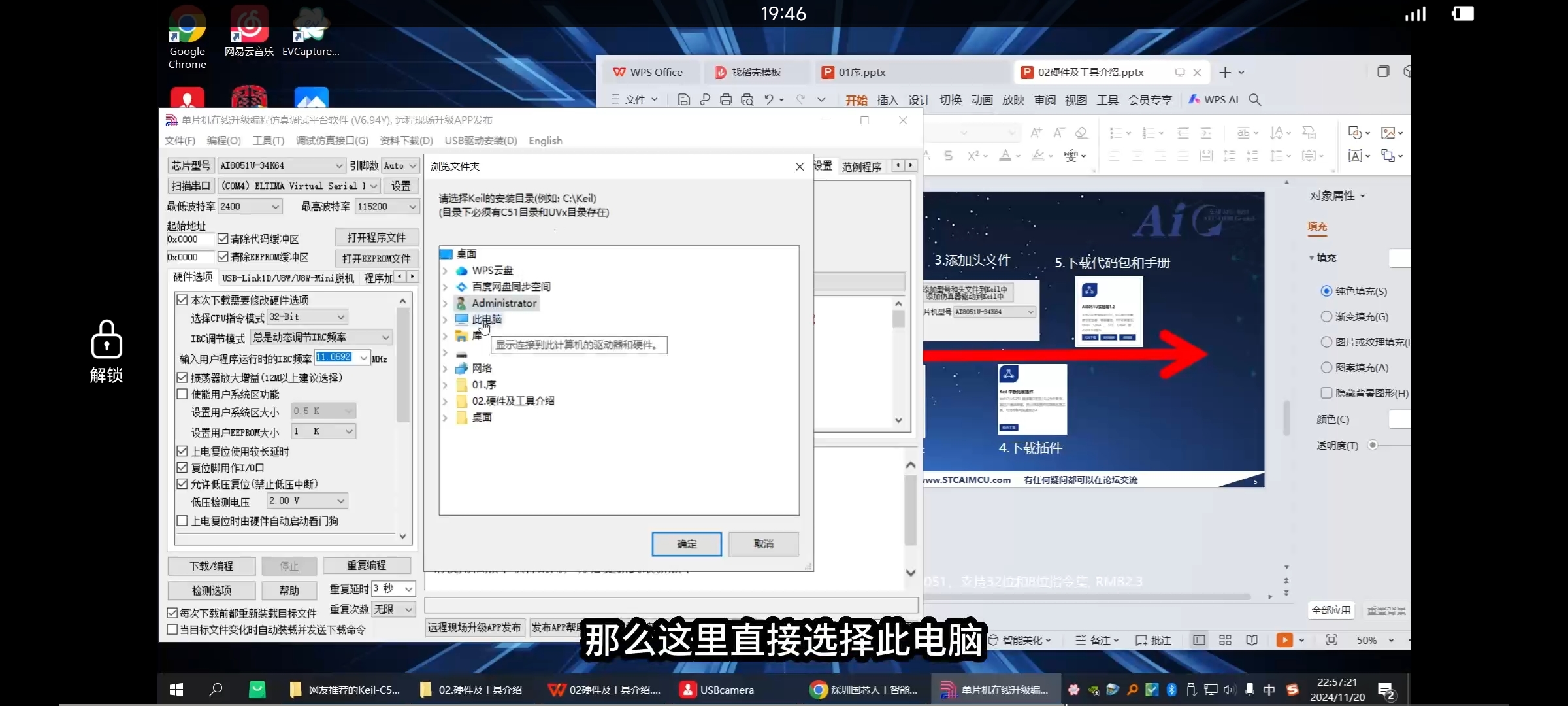
Task: Click strikethrough formatting icon in WPS
Action: pyautogui.click(x=949, y=156)
